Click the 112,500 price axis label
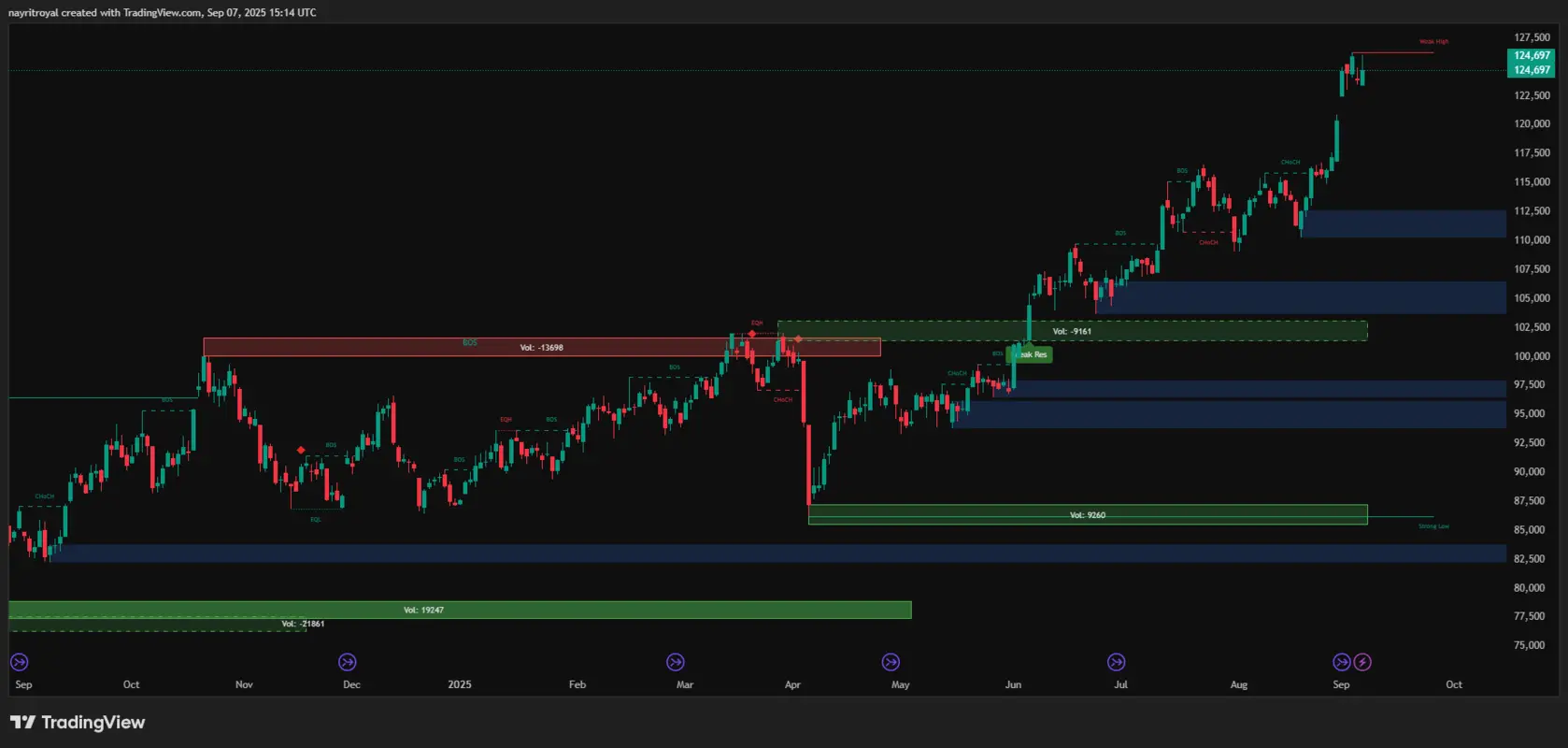The width and height of the screenshot is (1568, 748). [x=1532, y=210]
